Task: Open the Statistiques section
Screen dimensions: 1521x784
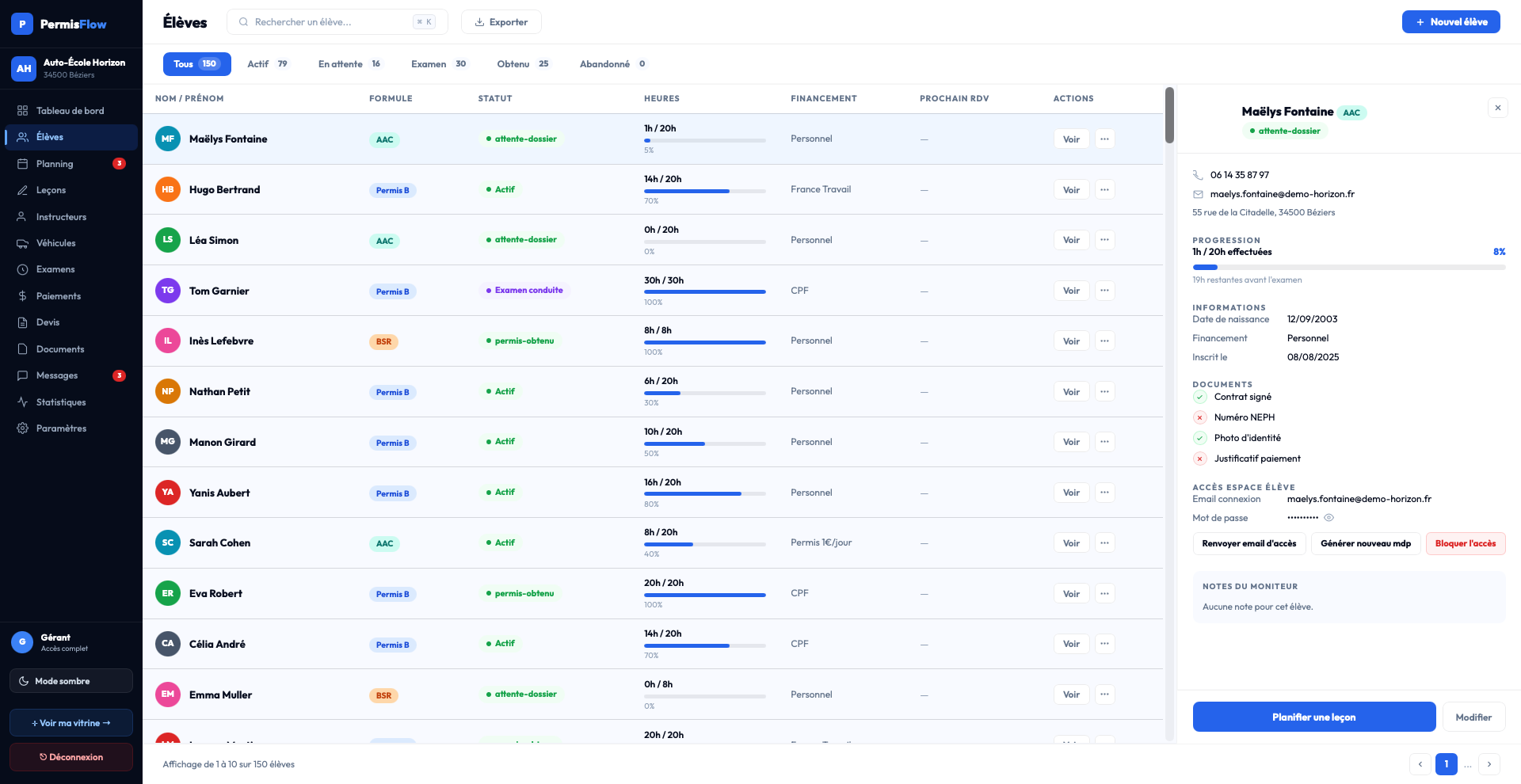Action: 71,402
